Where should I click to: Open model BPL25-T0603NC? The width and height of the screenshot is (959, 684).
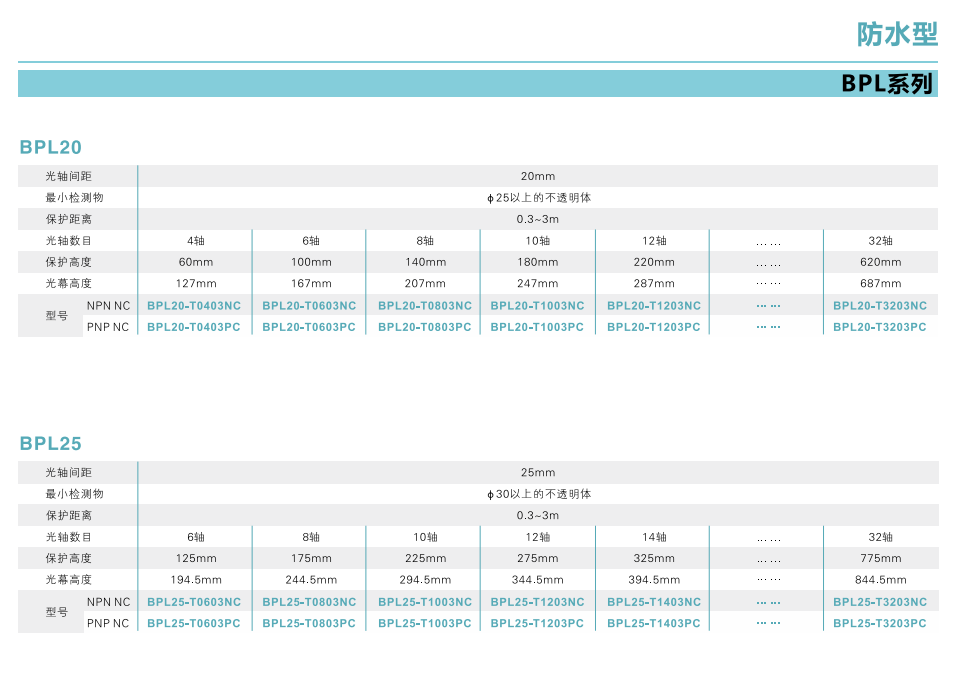coord(194,602)
